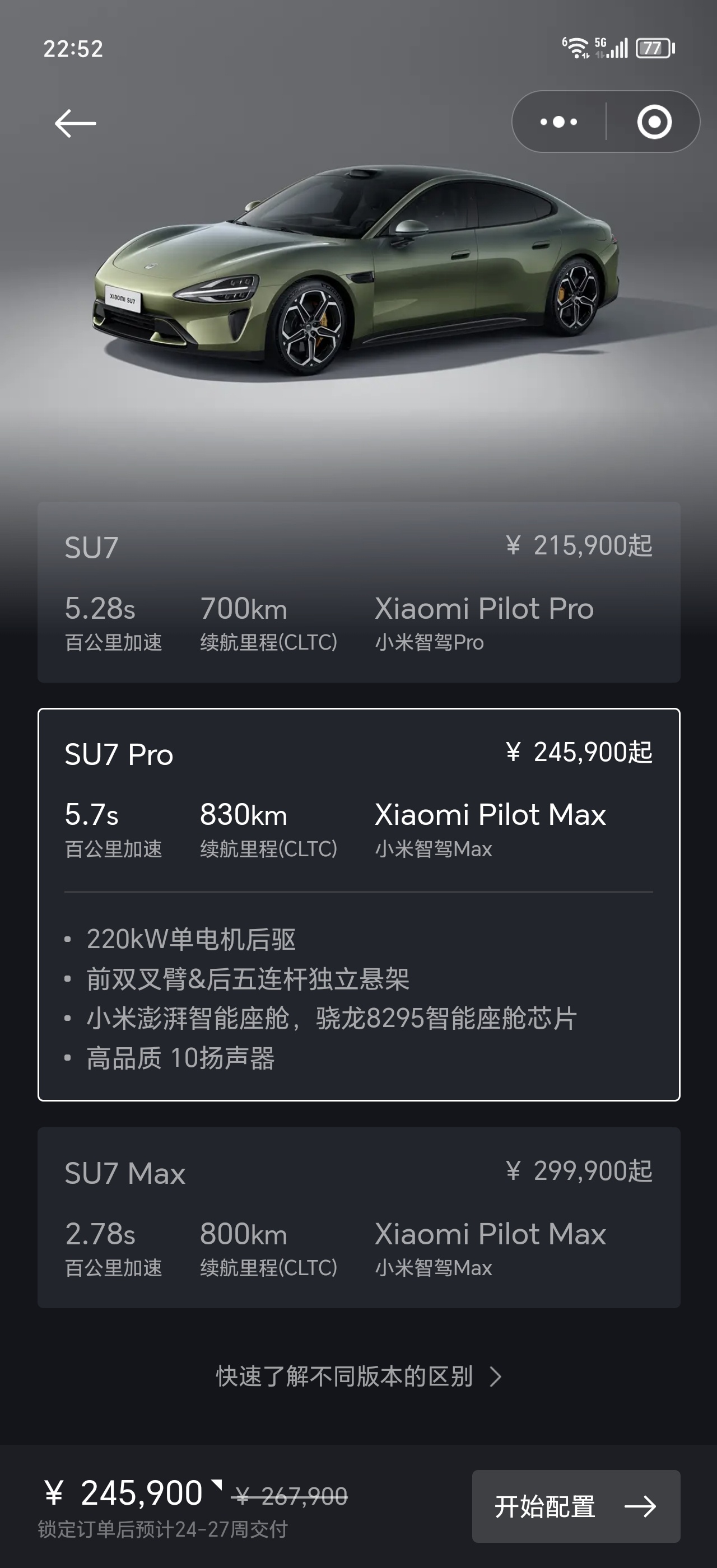Tap the Wi-Fi status icon
Image resolution: width=717 pixels, height=1568 pixels.
(x=575, y=48)
